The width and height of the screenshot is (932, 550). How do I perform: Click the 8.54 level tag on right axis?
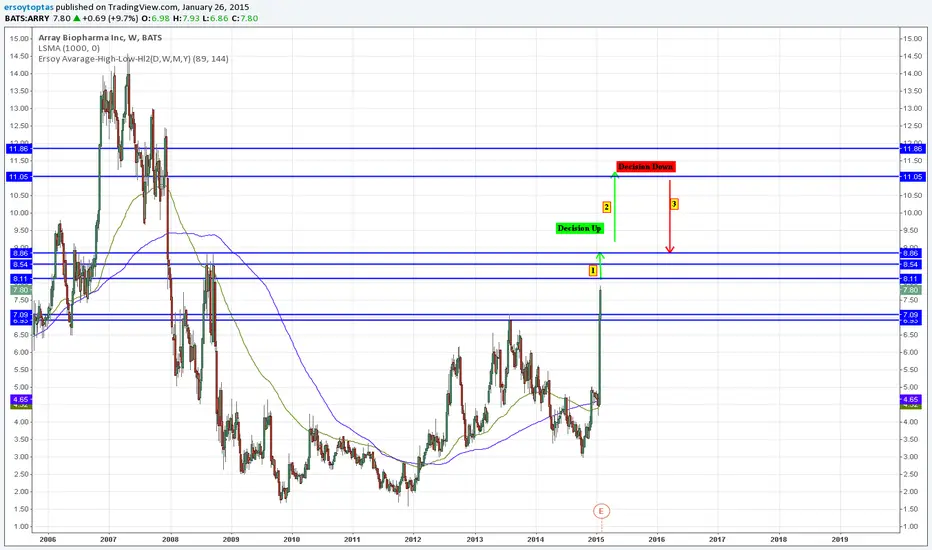(912, 265)
